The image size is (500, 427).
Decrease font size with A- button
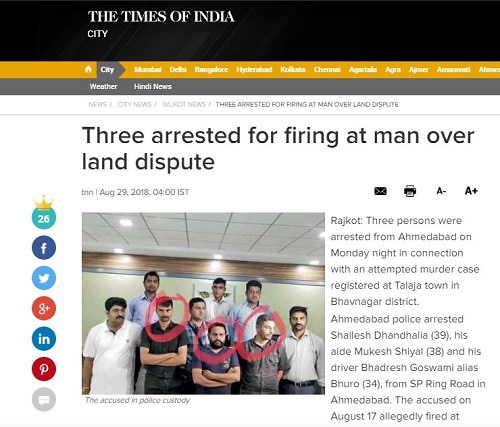click(441, 191)
